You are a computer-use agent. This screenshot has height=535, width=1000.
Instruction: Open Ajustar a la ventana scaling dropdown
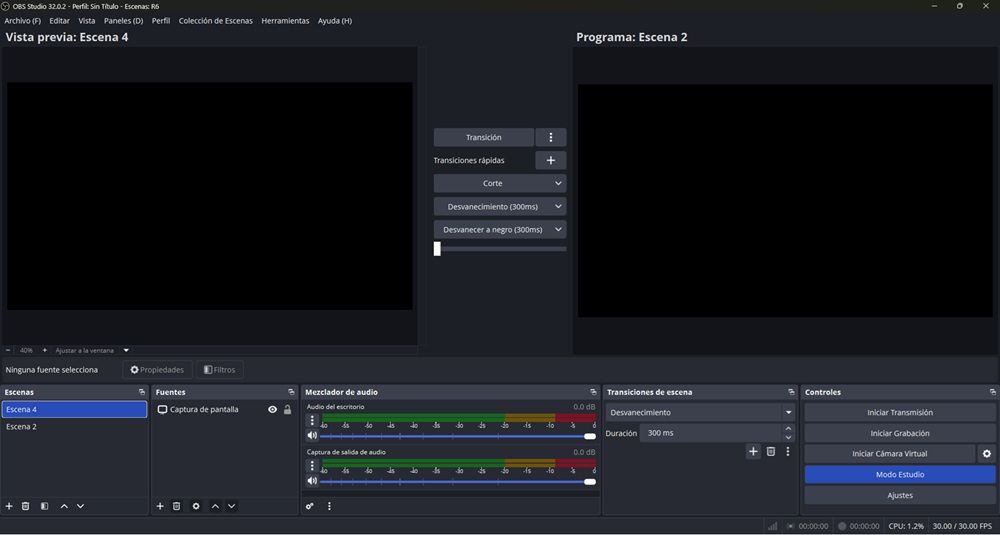(x=126, y=350)
